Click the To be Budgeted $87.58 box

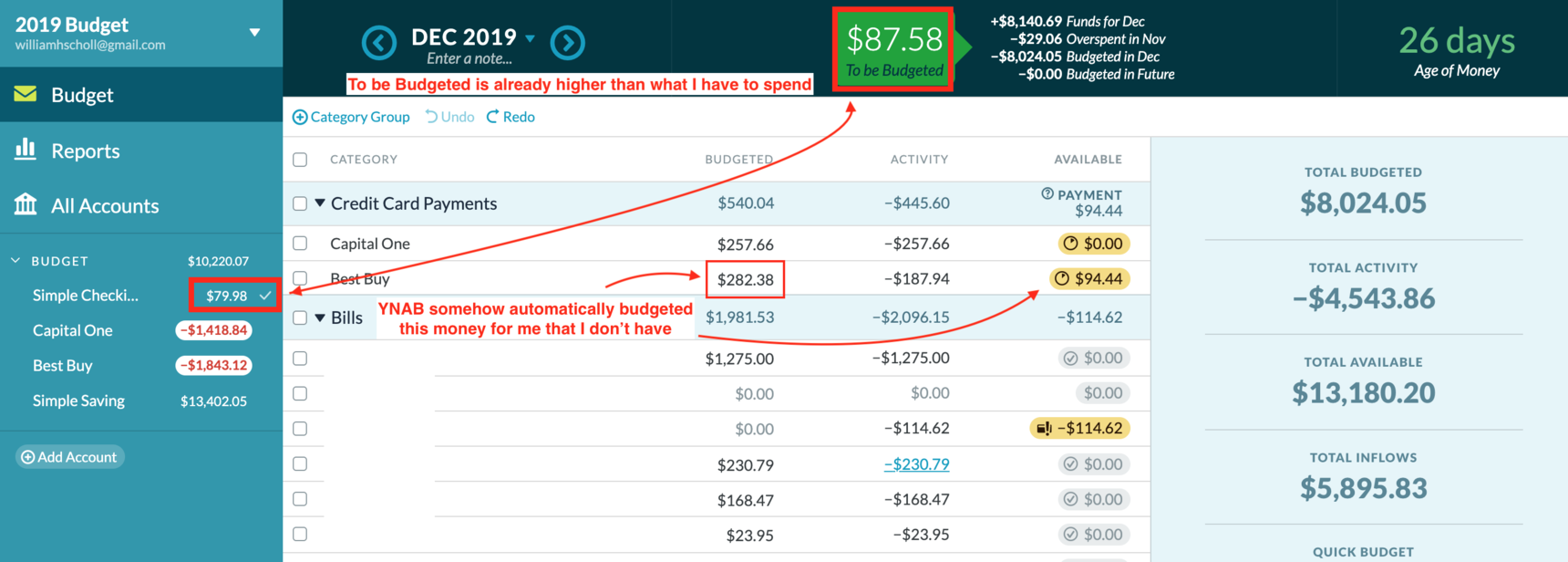pos(893,49)
